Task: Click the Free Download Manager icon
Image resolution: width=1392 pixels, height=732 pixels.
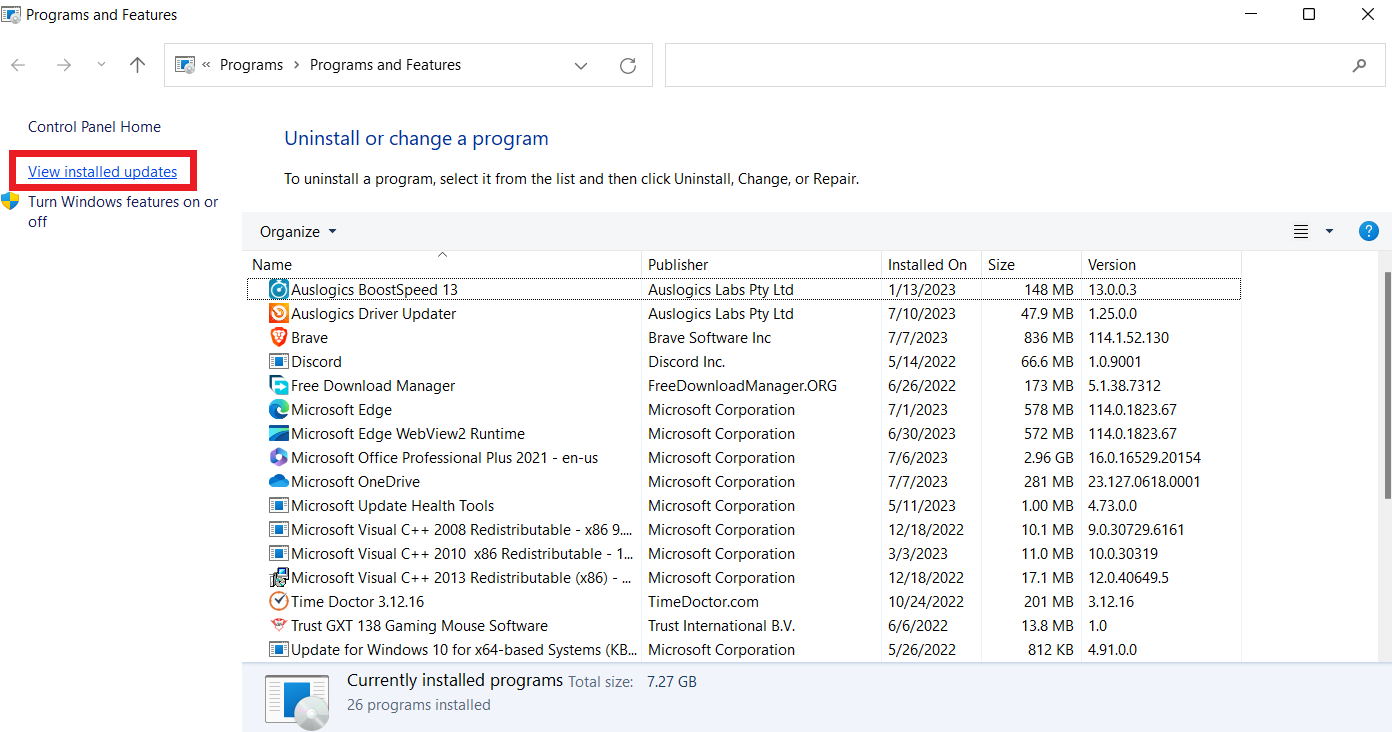Action: [278, 385]
